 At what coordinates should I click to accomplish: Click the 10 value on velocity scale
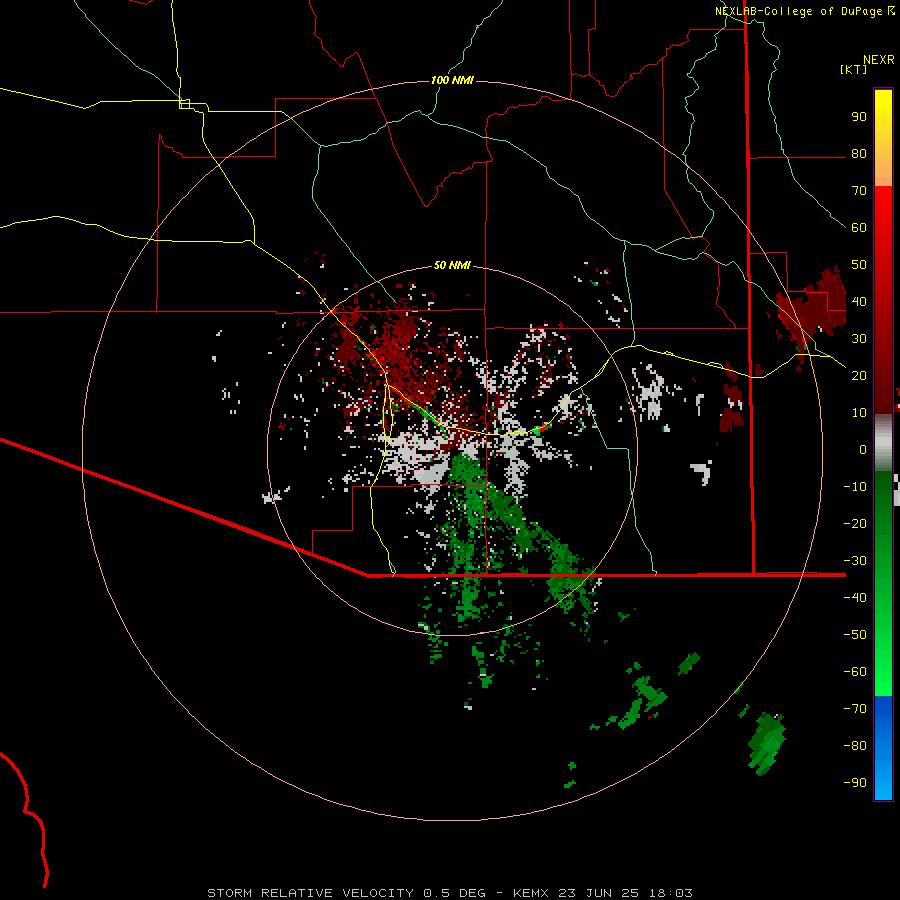tap(859, 413)
